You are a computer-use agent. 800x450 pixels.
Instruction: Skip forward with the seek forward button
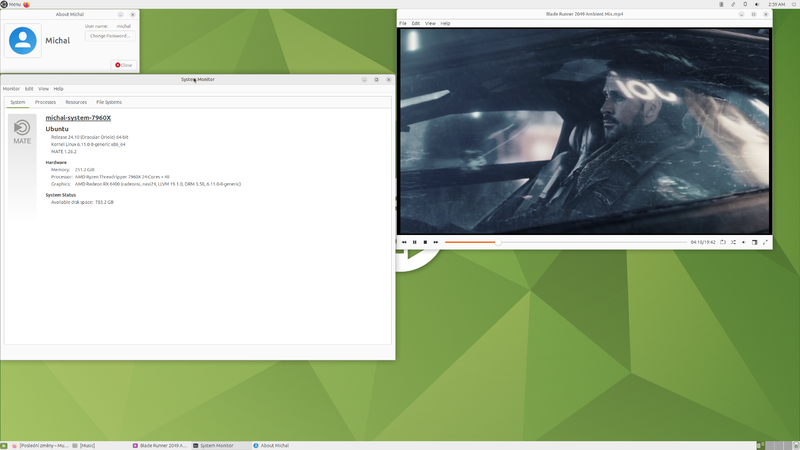pos(436,242)
